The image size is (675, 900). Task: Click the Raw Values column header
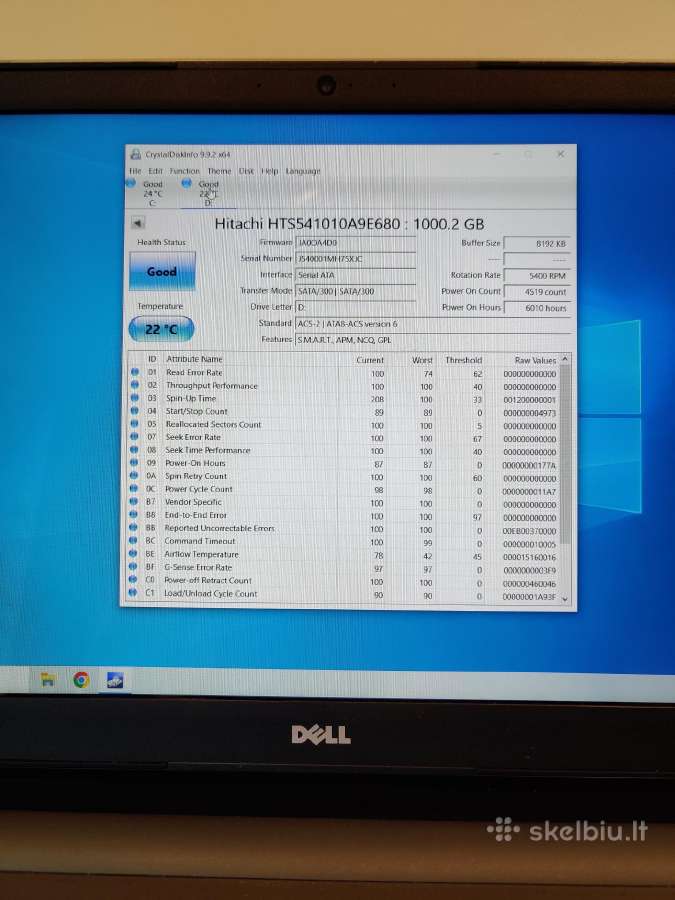click(534, 360)
